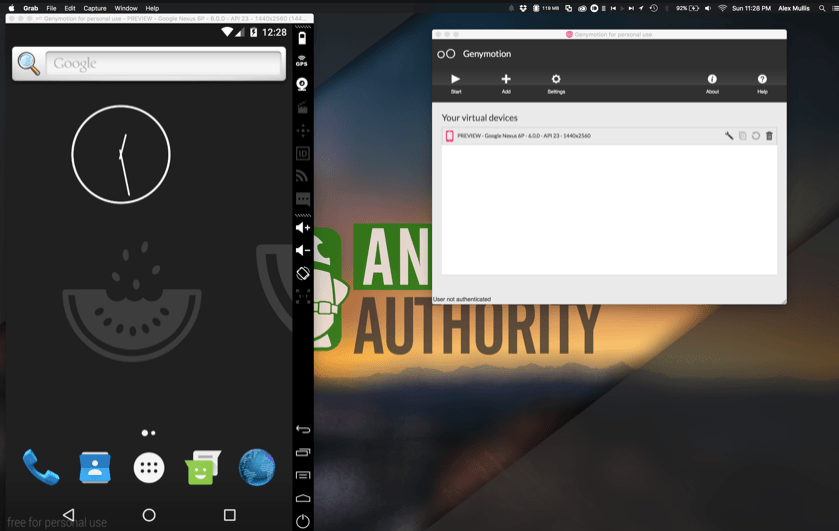
Task: Open the battery widget in emulator sidebar
Action: tap(302, 38)
